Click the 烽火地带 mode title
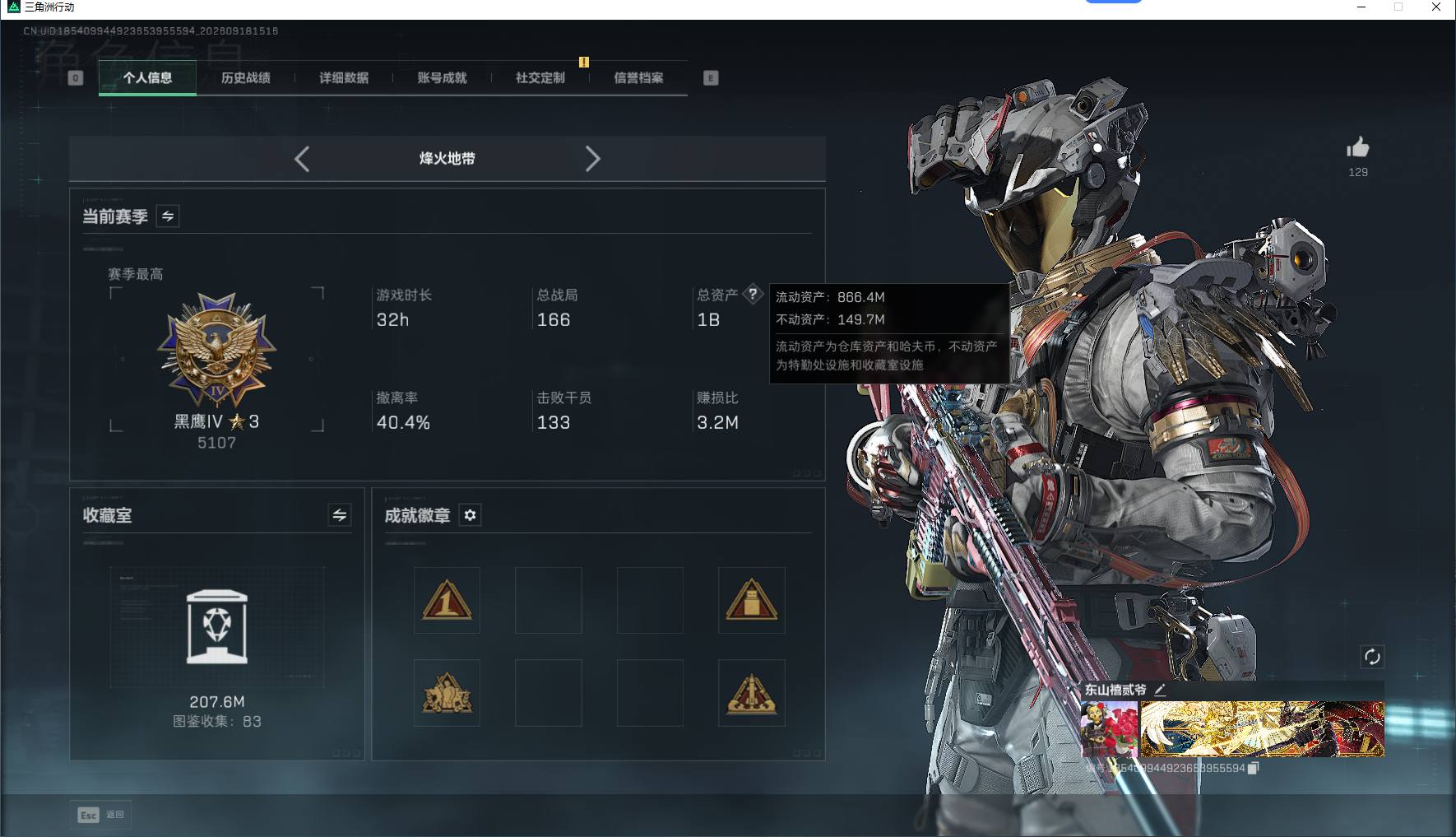Viewport: 1456px width, 837px height. click(x=447, y=159)
